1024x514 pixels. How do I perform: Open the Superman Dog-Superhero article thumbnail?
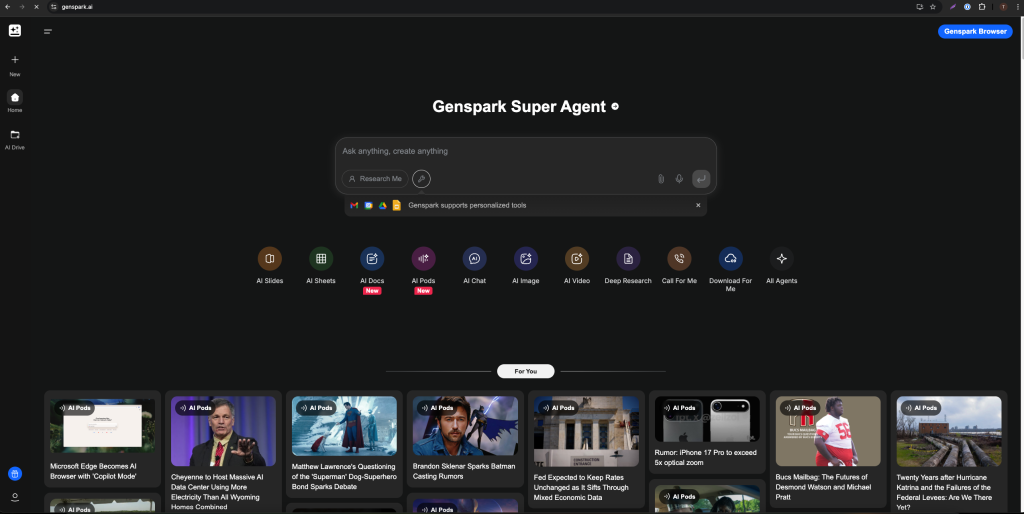(344, 426)
